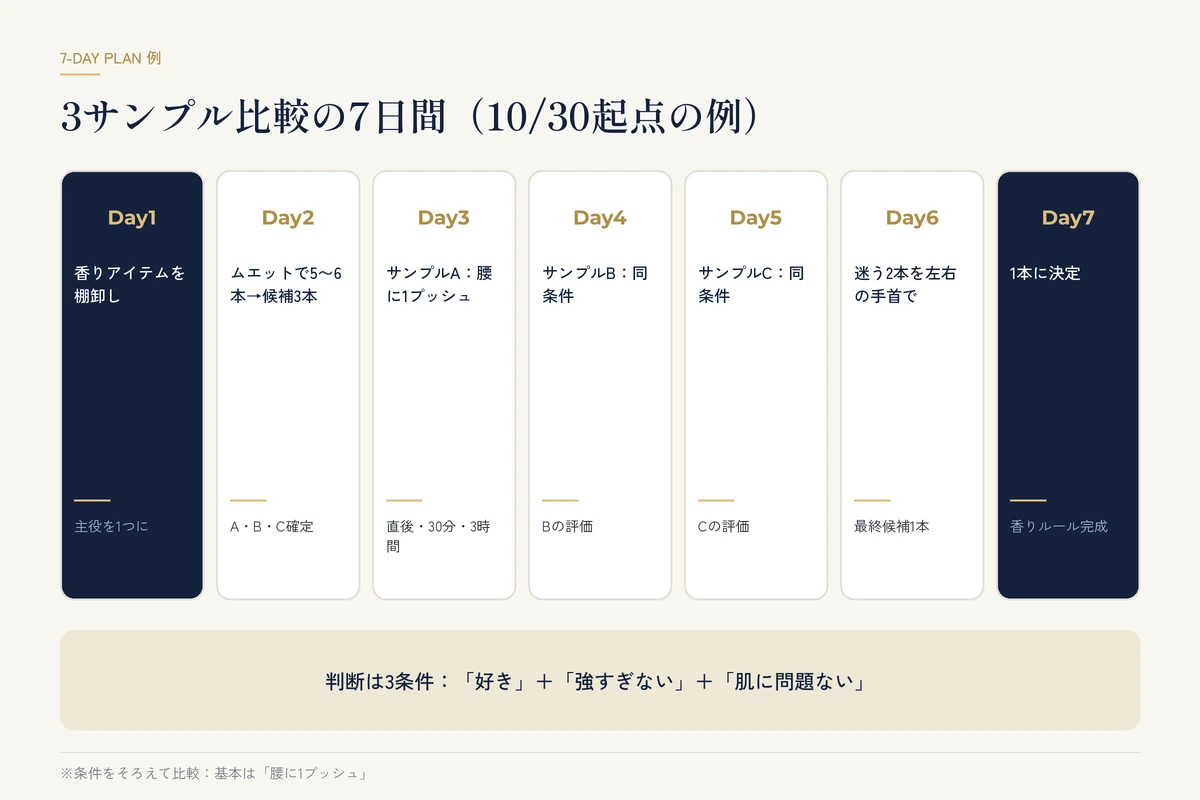Click the footer "直後・30分・3時間"
Screen dimensions: 1200x800
438,536
